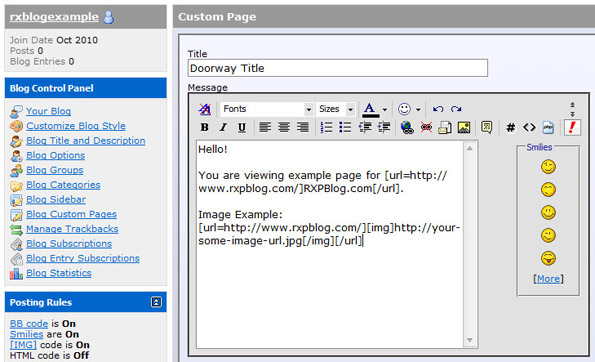Viewport: 595px width, 362px height.
Task: Wrap selection in PHP tags icon
Action: (x=548, y=127)
